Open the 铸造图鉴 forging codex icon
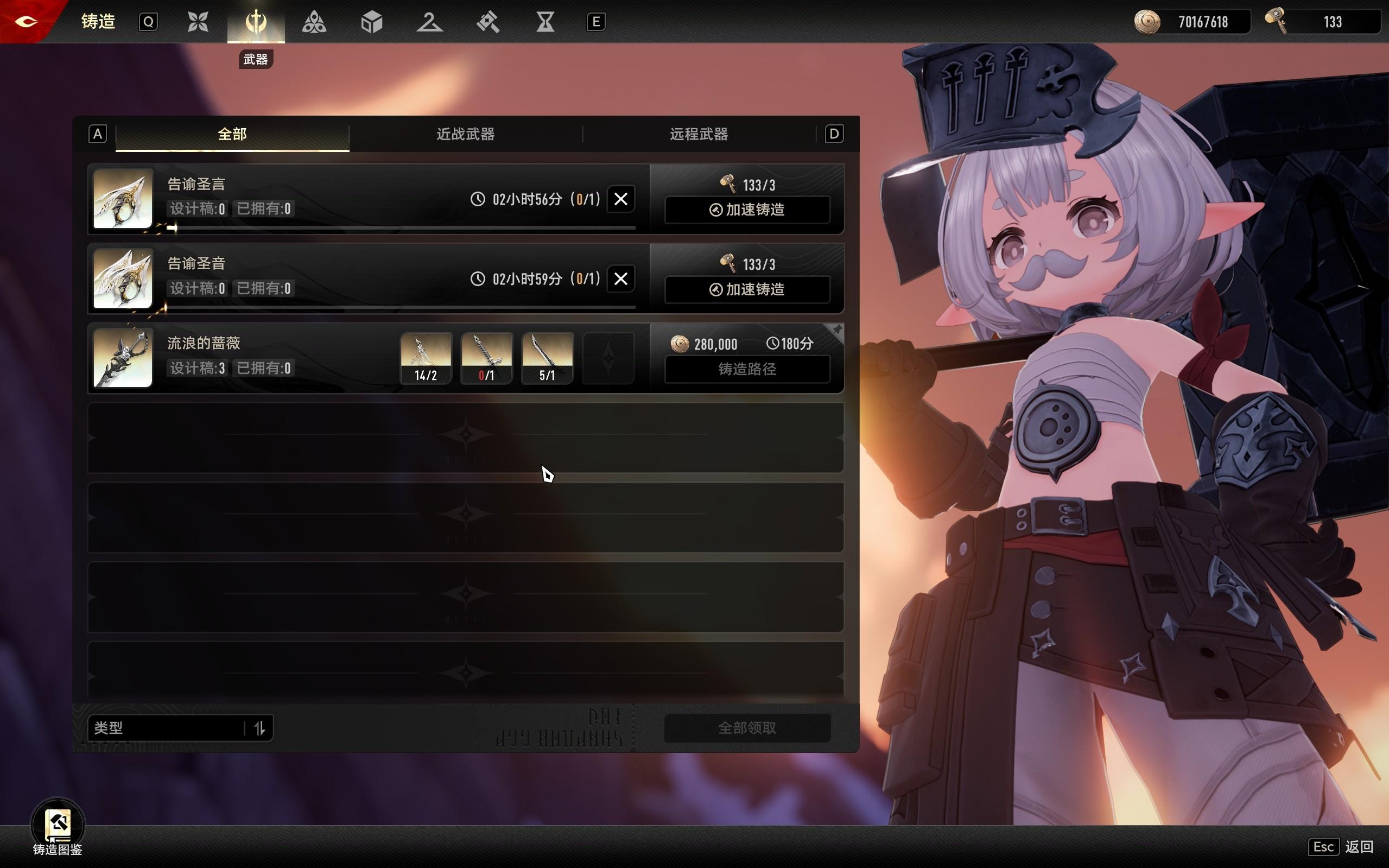The height and width of the screenshot is (868, 1389). pos(58,826)
